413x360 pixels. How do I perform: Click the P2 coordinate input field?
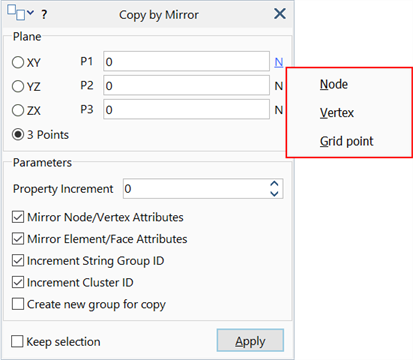click(x=186, y=86)
